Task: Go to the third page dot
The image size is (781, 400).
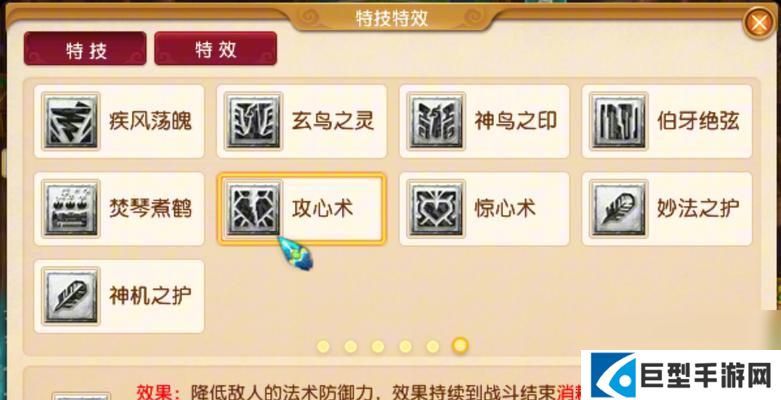Action: 378,346
